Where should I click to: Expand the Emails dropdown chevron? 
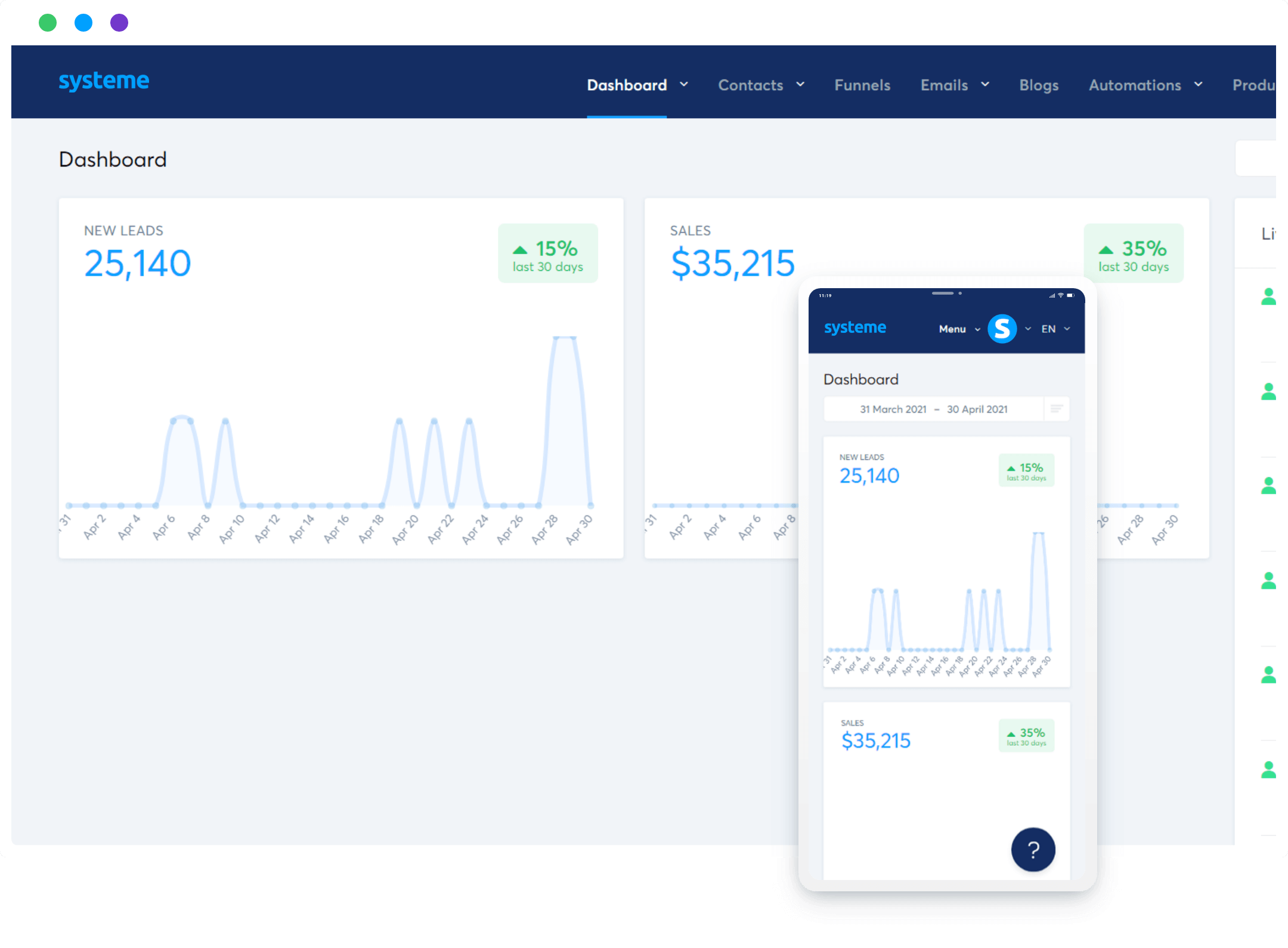click(985, 85)
